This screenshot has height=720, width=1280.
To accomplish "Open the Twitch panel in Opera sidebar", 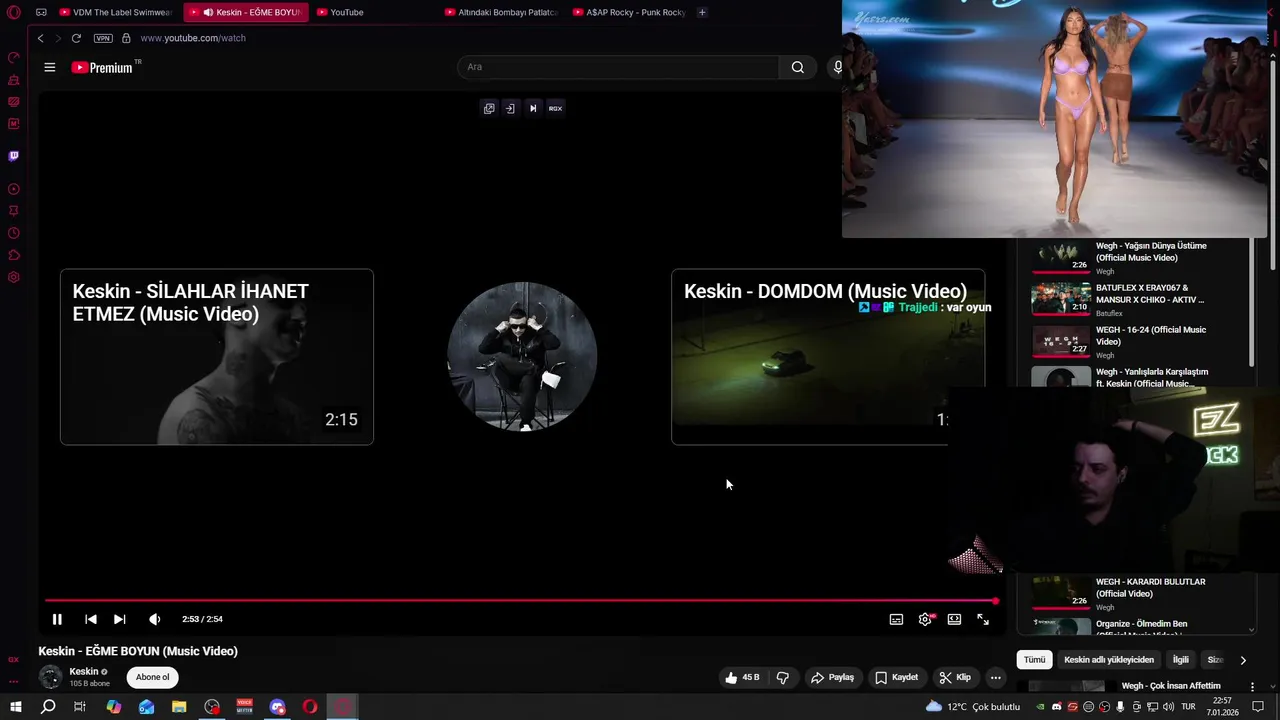I will point(13,156).
